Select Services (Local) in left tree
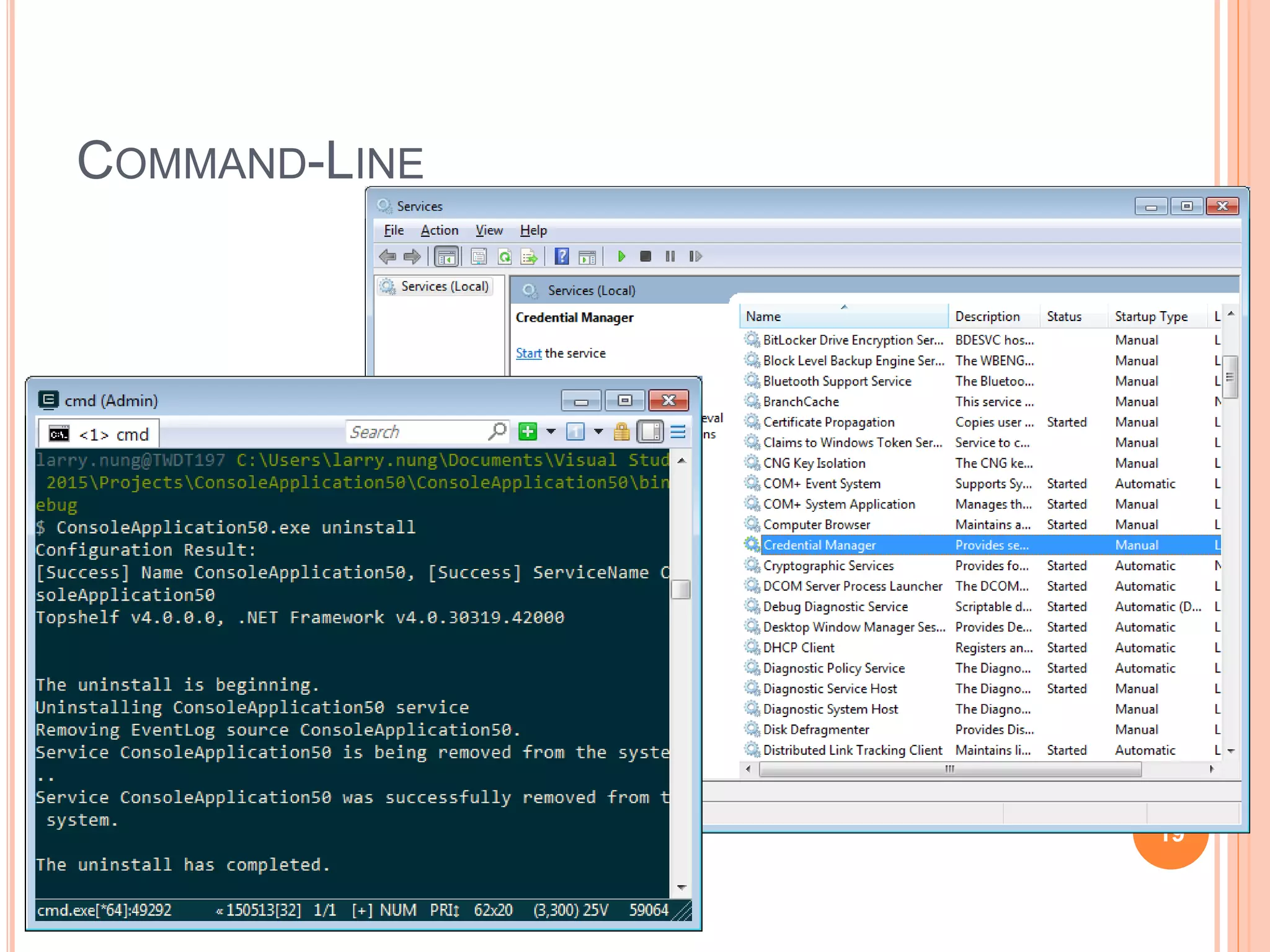Screen dimensions: 1270x952 pos(436,286)
